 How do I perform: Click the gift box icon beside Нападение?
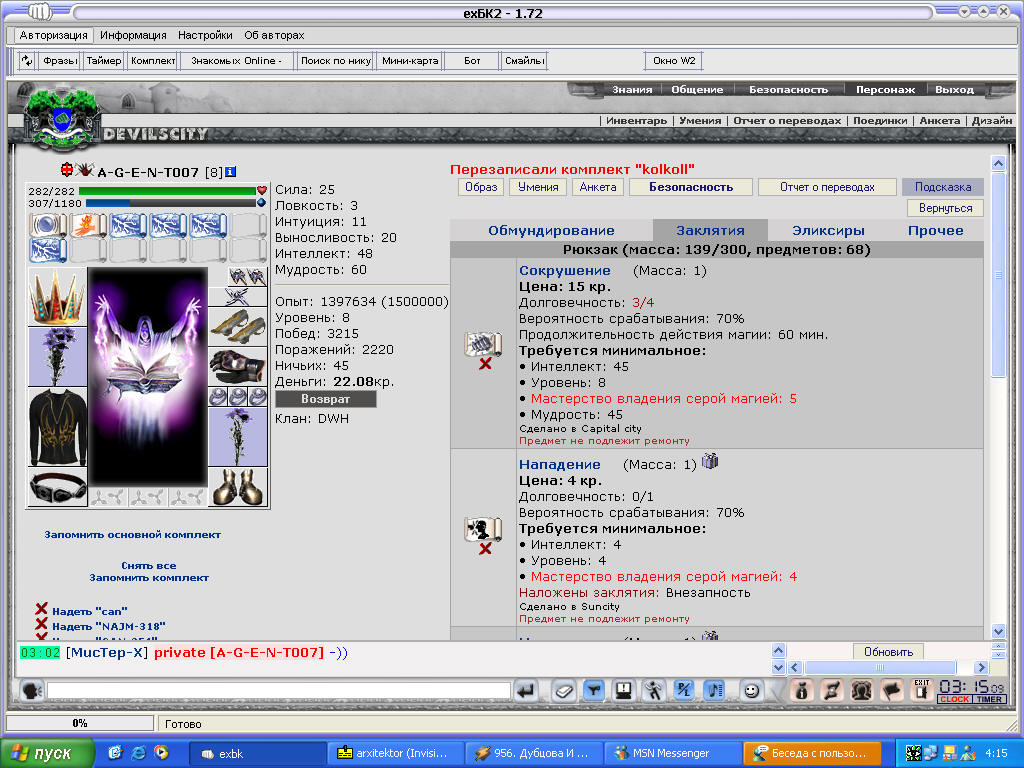pyautogui.click(x=710, y=462)
